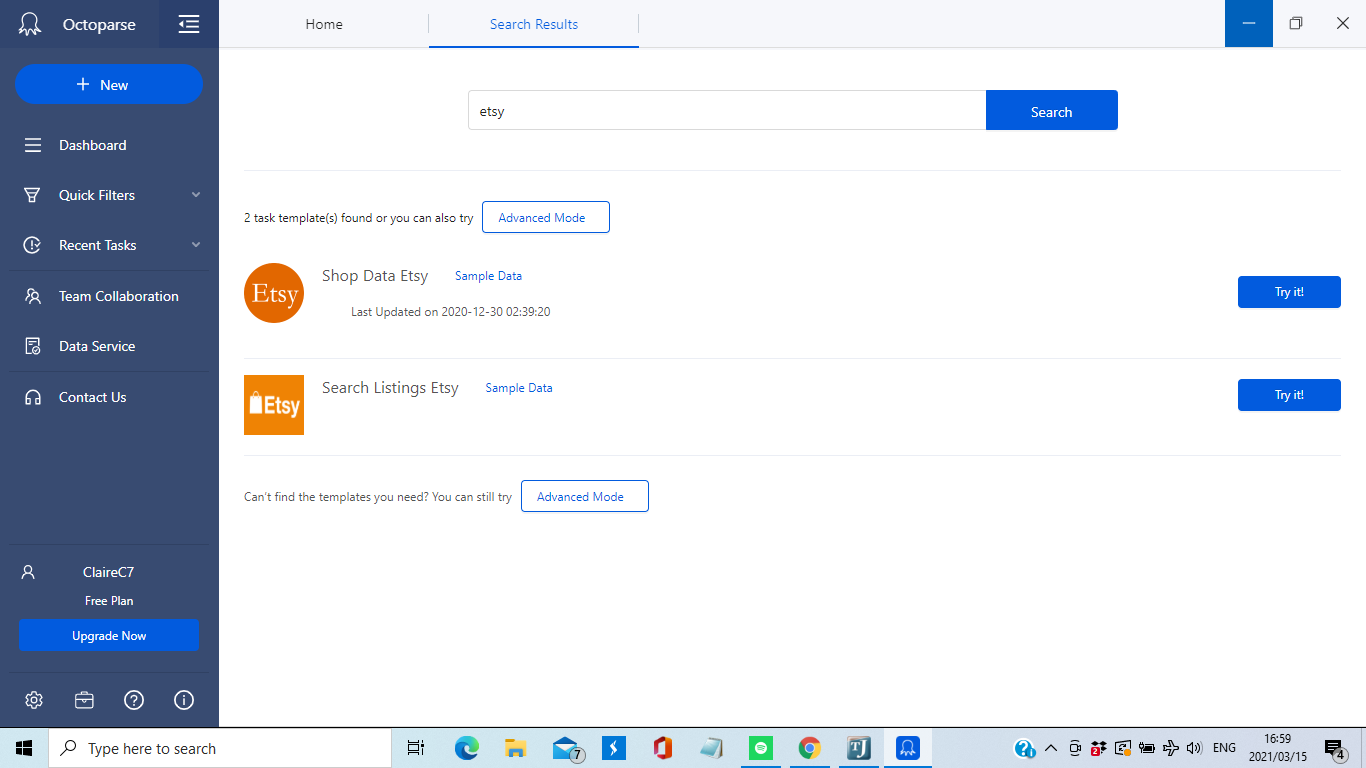Try the Search Listings Etsy template
1366x768 pixels.
1289,395
